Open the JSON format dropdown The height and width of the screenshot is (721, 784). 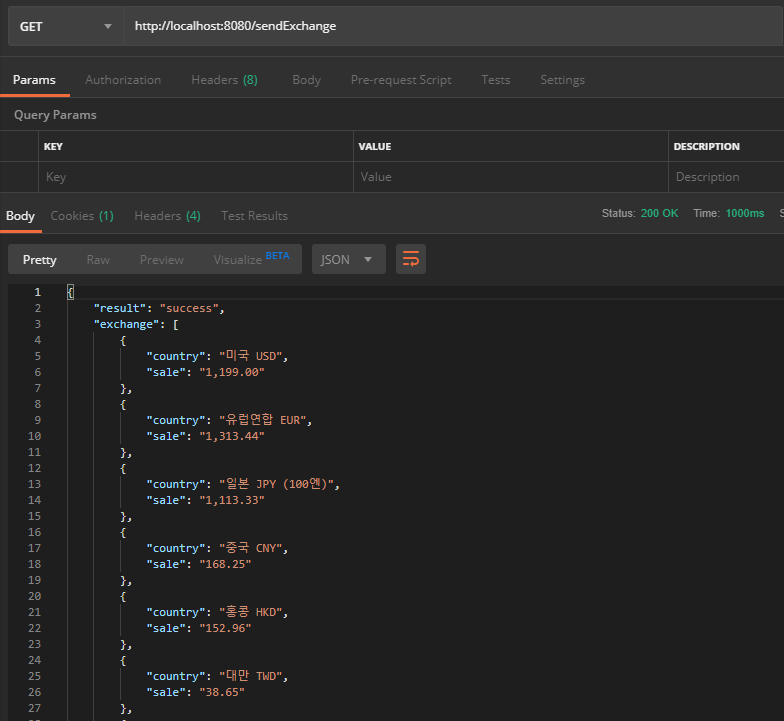pos(348,259)
